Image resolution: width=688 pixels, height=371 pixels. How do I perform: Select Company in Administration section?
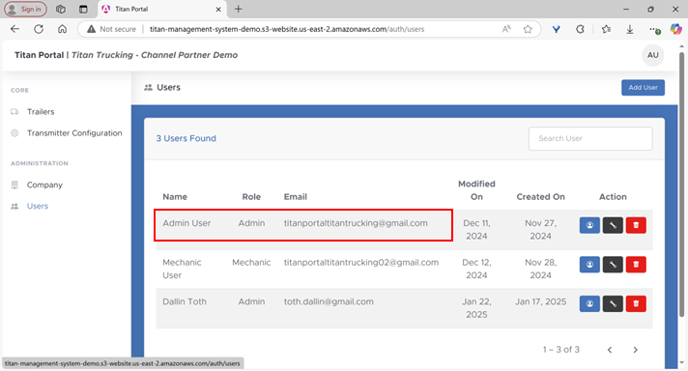tap(44, 185)
